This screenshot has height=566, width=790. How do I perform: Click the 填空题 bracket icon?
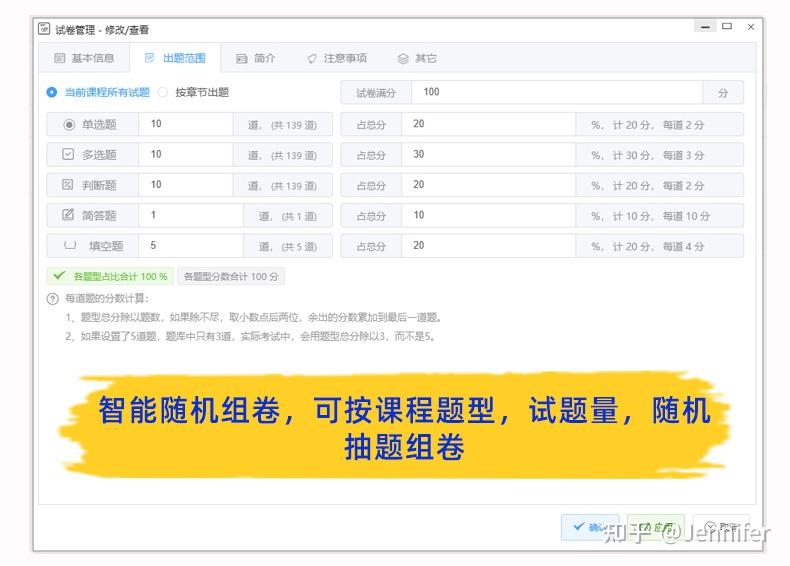(x=70, y=245)
